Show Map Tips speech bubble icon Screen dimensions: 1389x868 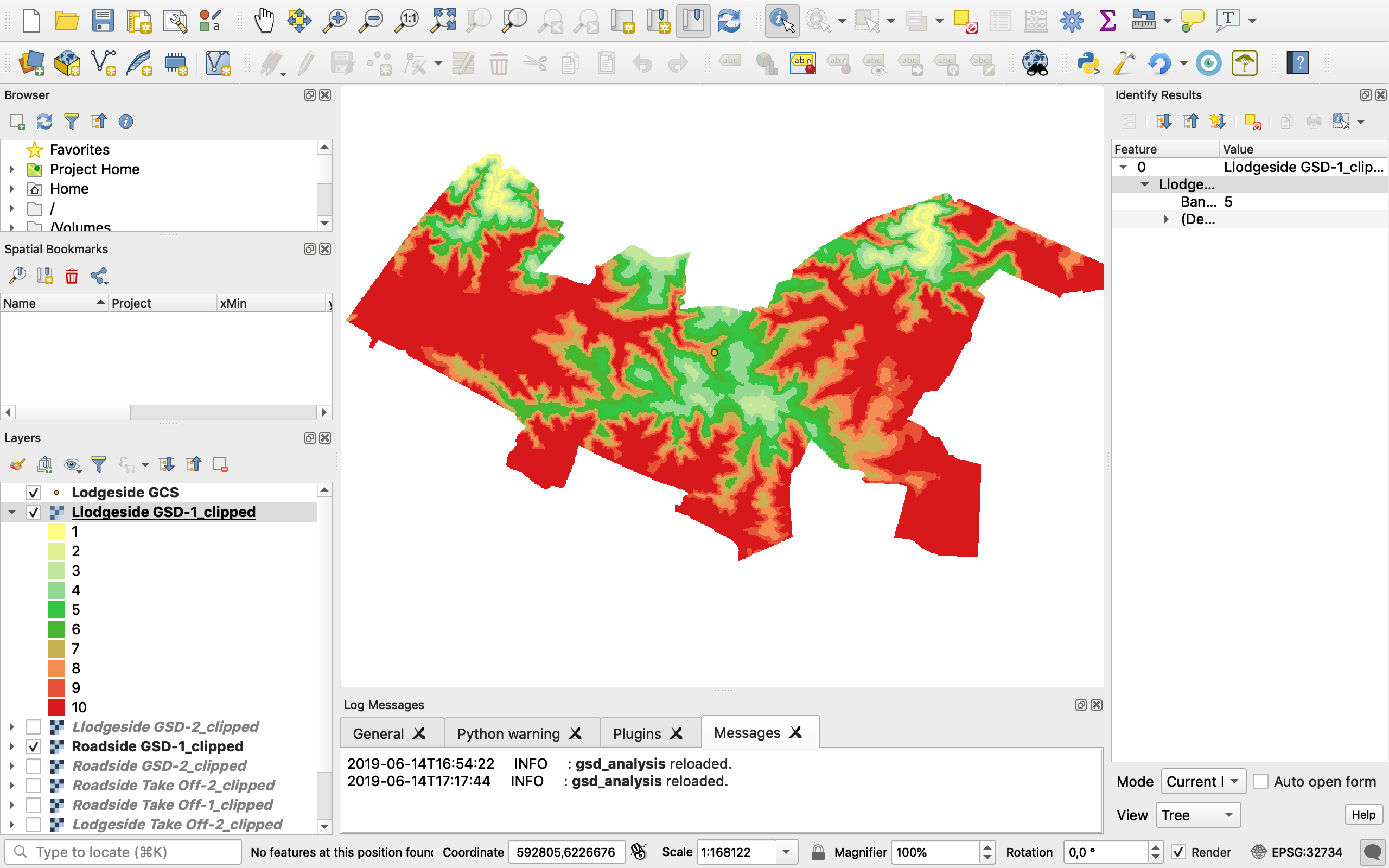click(1192, 21)
